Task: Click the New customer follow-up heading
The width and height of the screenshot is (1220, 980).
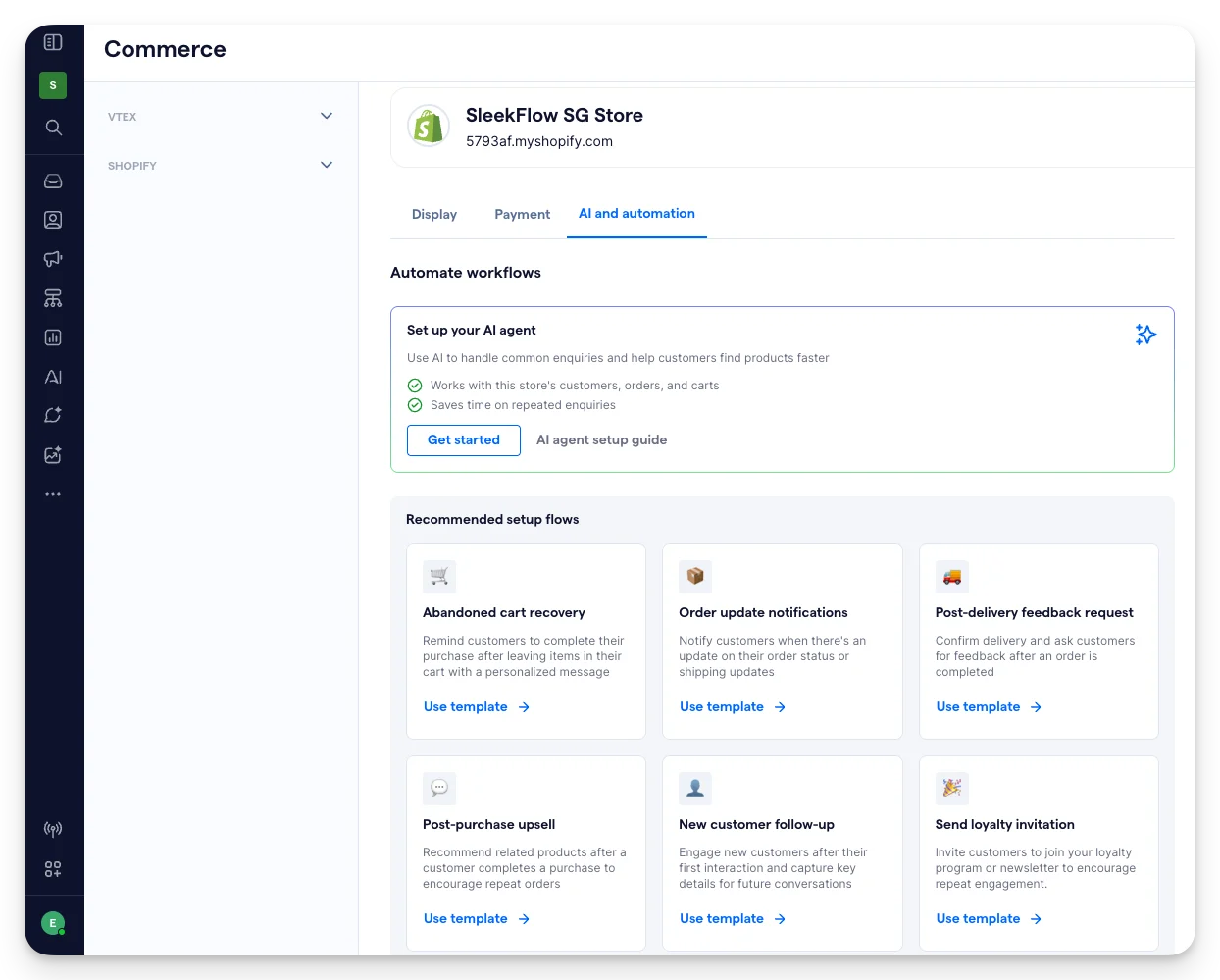Action: [756, 824]
